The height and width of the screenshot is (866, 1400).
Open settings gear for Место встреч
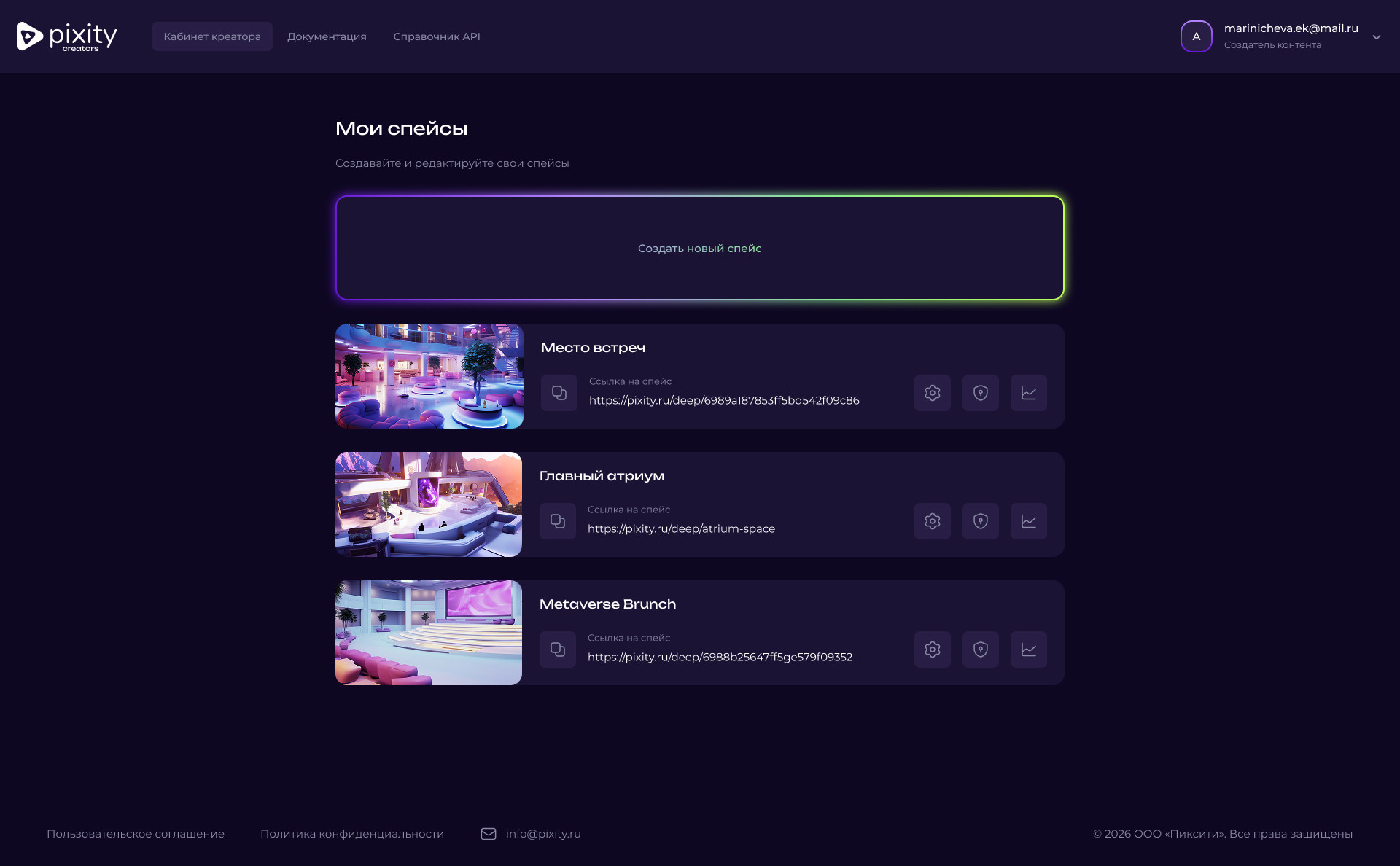(932, 393)
